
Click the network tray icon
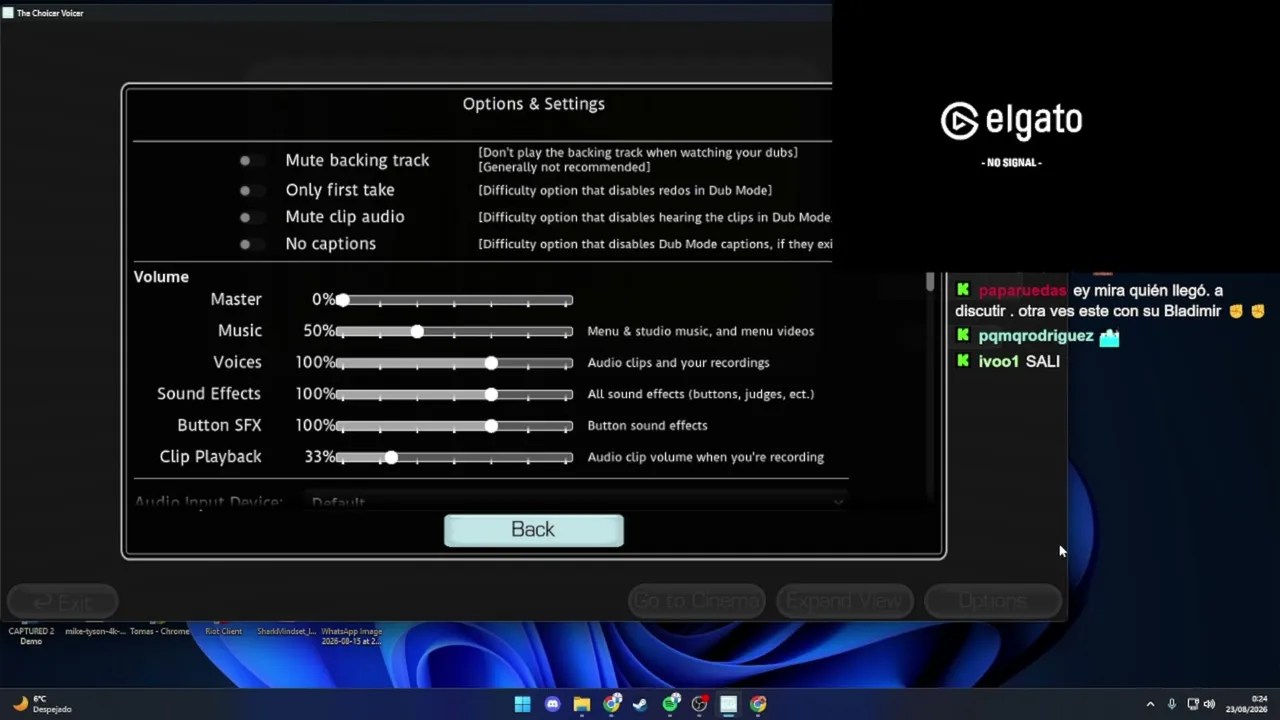tap(1193, 704)
